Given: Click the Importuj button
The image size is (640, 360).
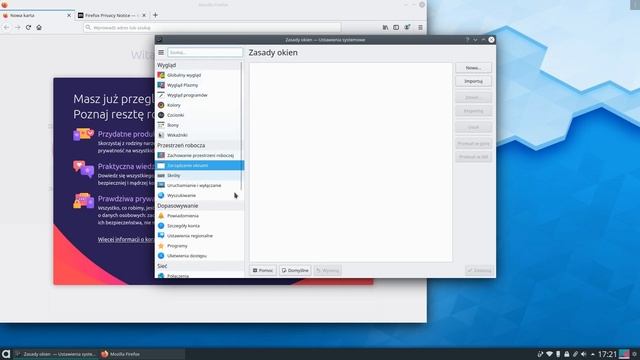Looking at the screenshot, I should [473, 81].
